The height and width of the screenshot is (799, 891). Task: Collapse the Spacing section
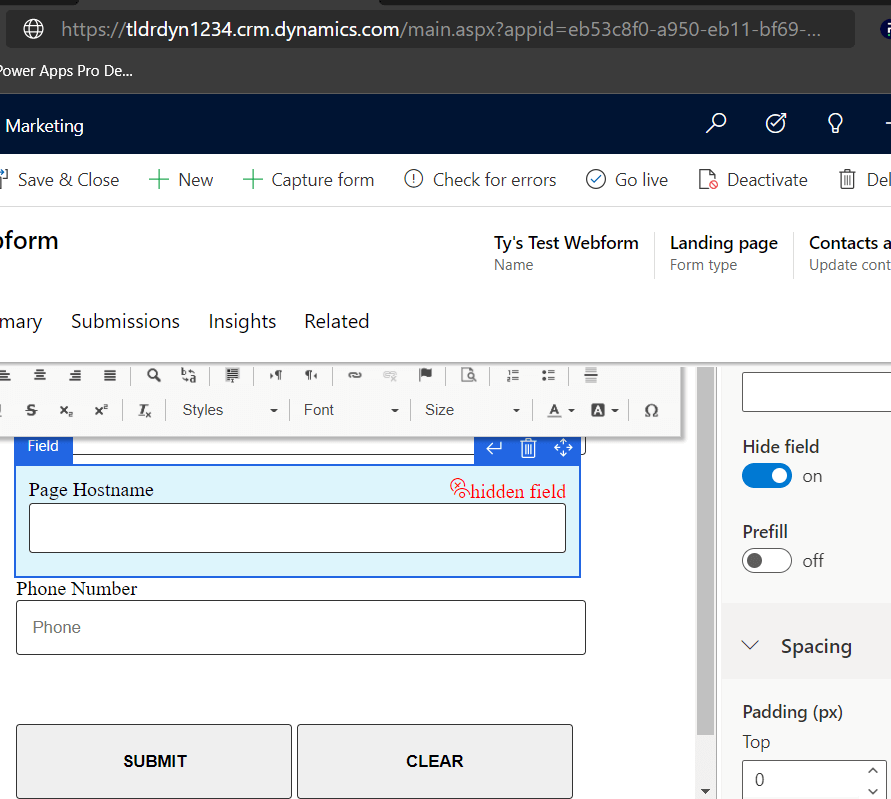(x=751, y=646)
